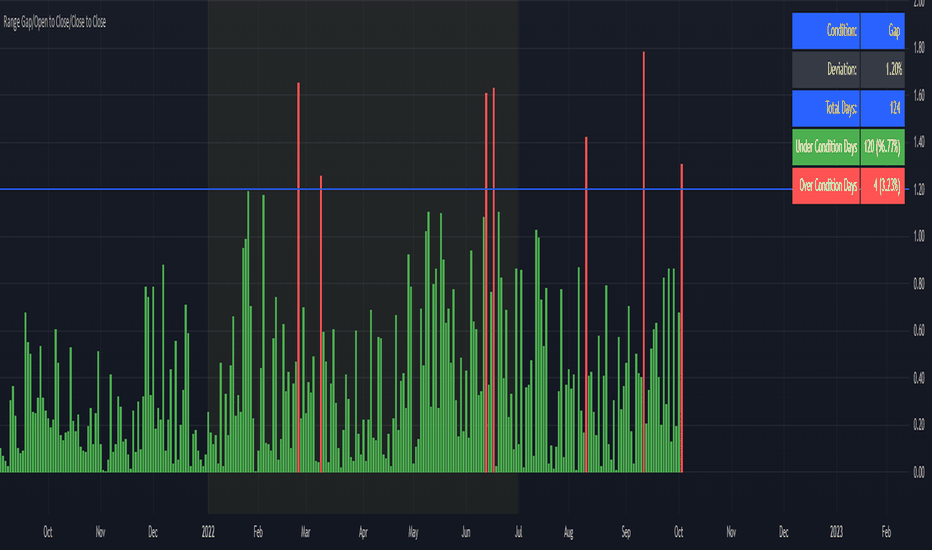Image resolution: width=932 pixels, height=550 pixels.
Task: Click the last red bar at Oct
Action: [682, 318]
